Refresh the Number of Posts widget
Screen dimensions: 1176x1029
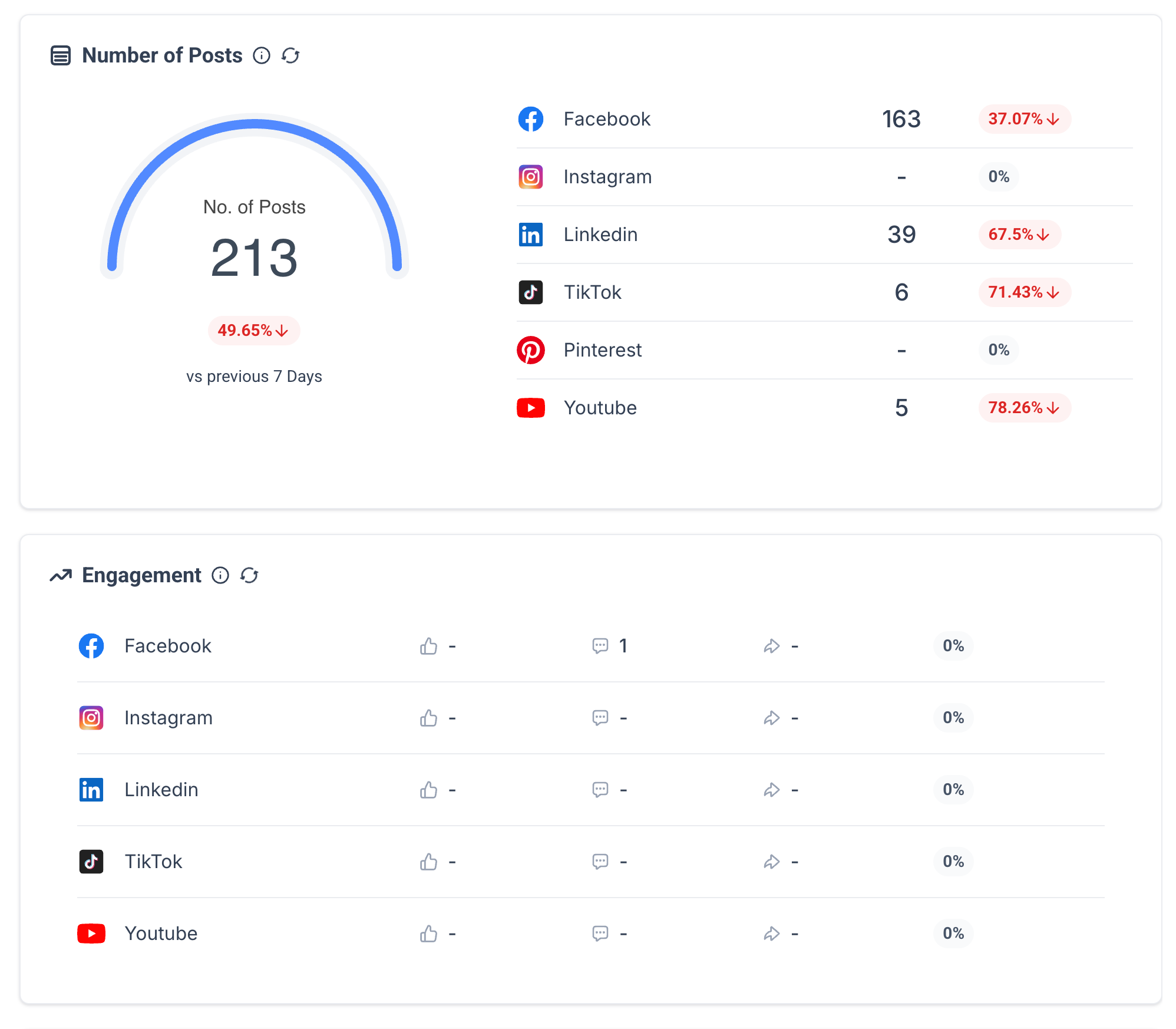(x=290, y=55)
